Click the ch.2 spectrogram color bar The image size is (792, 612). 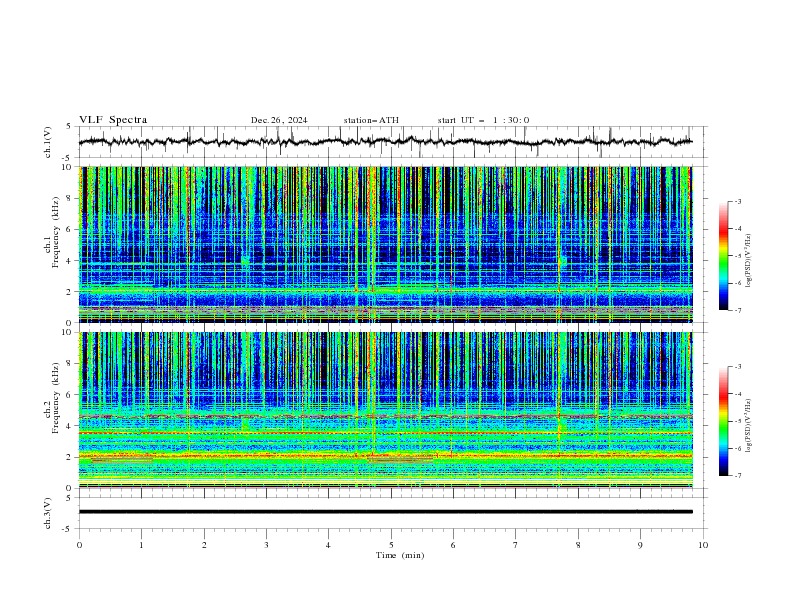click(x=723, y=421)
